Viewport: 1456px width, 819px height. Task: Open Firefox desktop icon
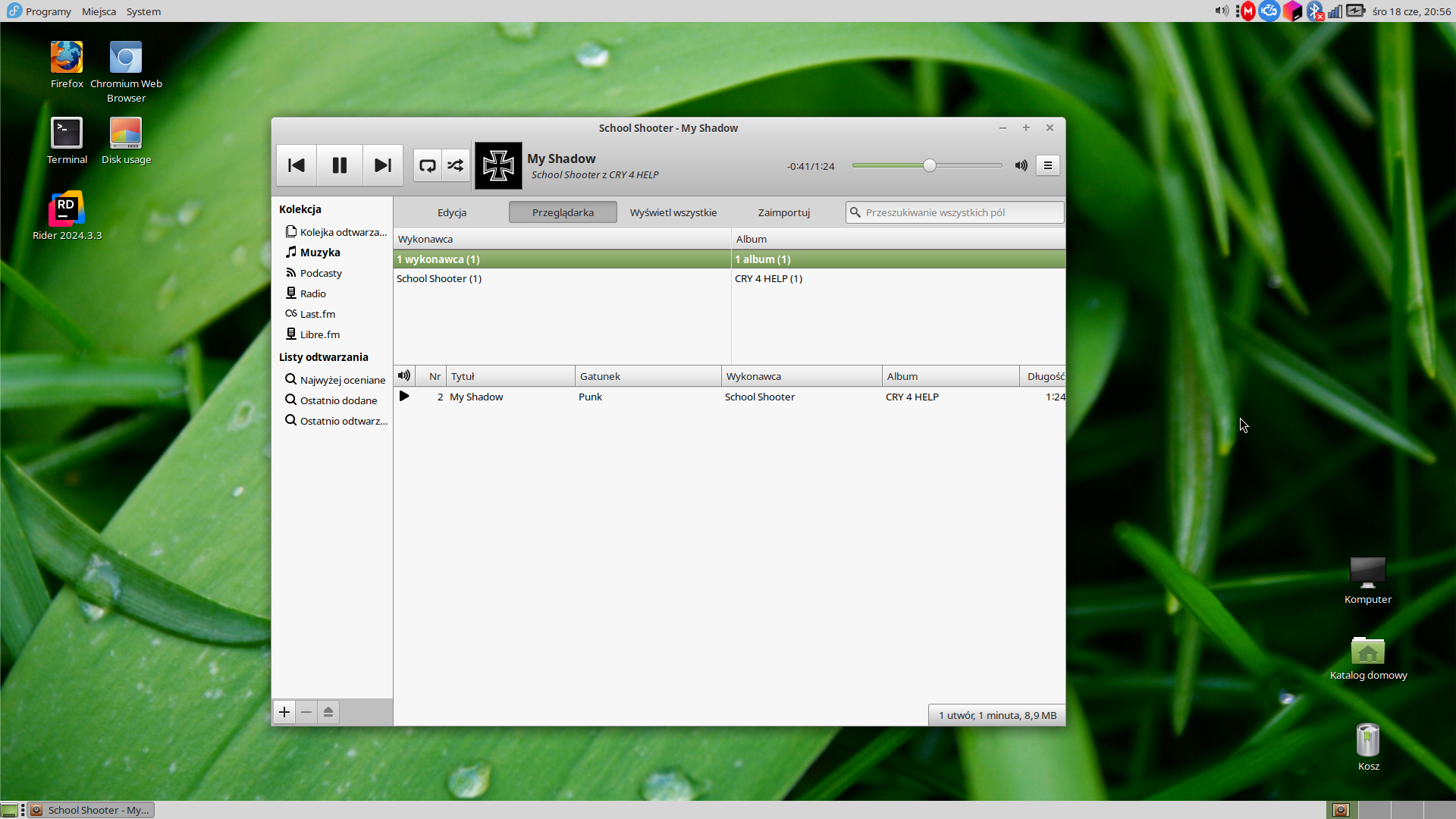(x=67, y=65)
